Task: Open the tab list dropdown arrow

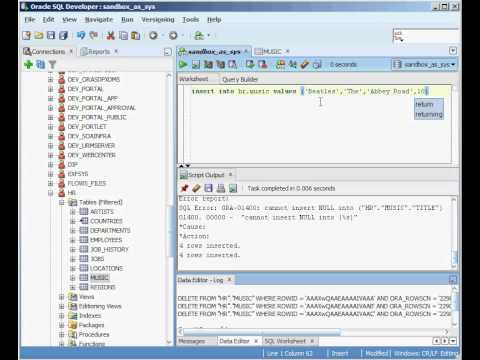Action: pos(453,51)
